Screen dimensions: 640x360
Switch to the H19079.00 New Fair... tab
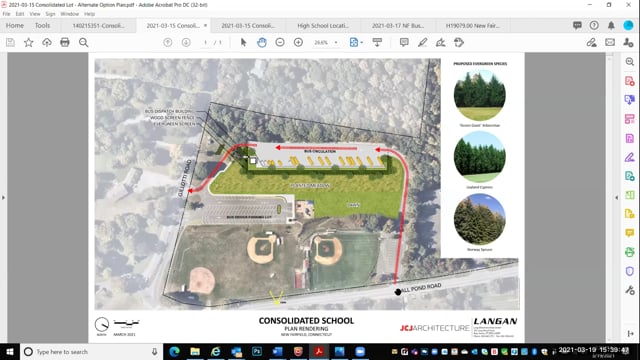point(473,26)
